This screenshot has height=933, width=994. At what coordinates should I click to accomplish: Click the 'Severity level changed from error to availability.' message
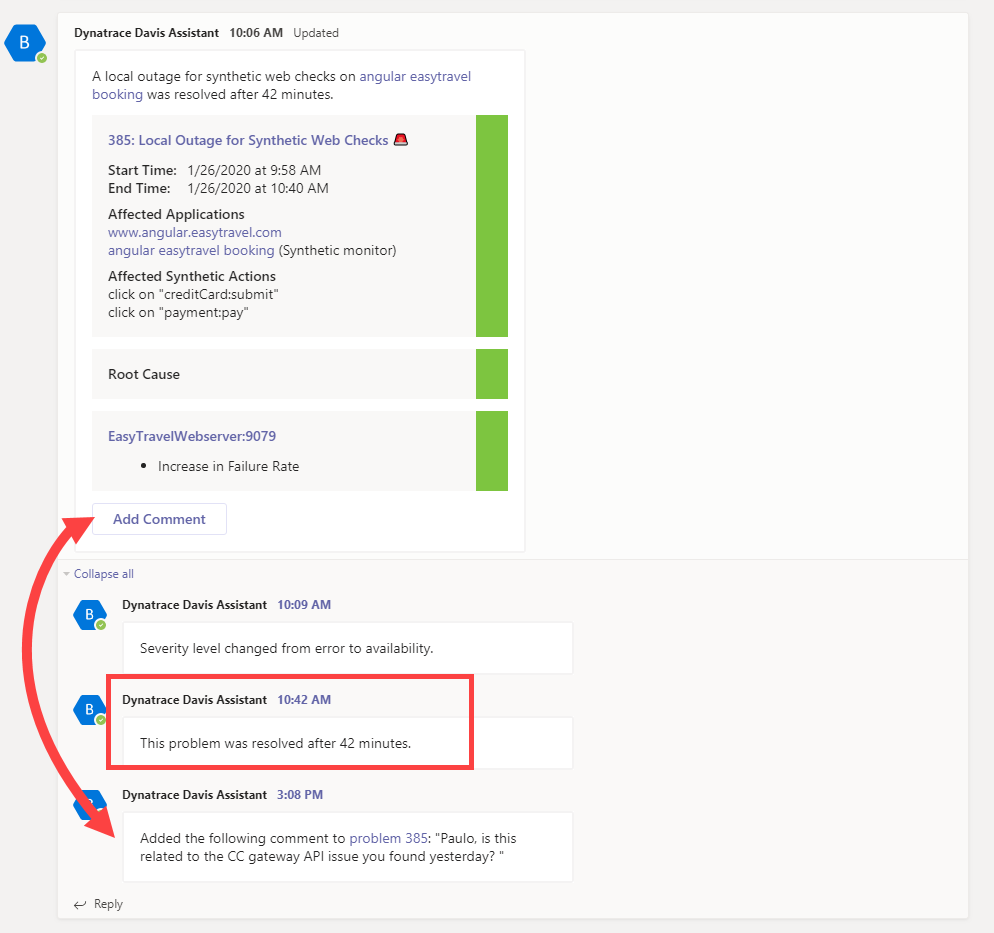287,648
